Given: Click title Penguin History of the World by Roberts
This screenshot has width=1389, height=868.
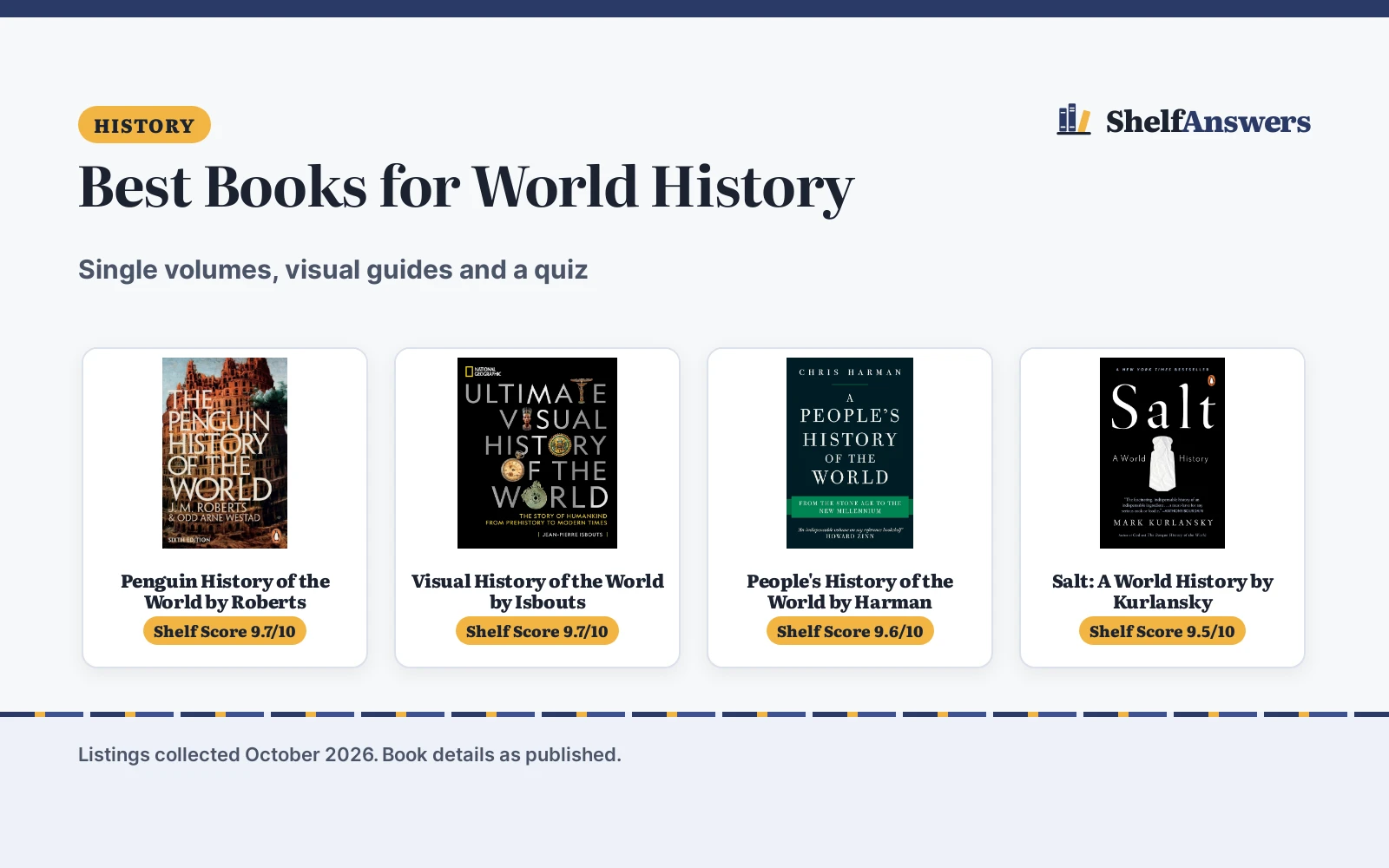Looking at the screenshot, I should click(x=225, y=591).
